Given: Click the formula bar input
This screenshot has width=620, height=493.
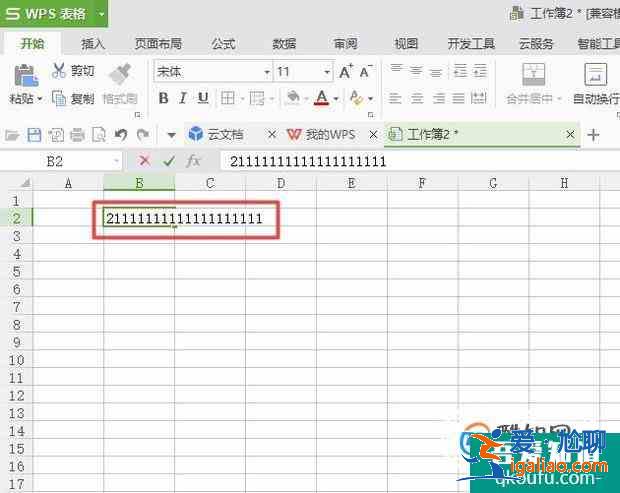Looking at the screenshot, I should pos(420,161).
